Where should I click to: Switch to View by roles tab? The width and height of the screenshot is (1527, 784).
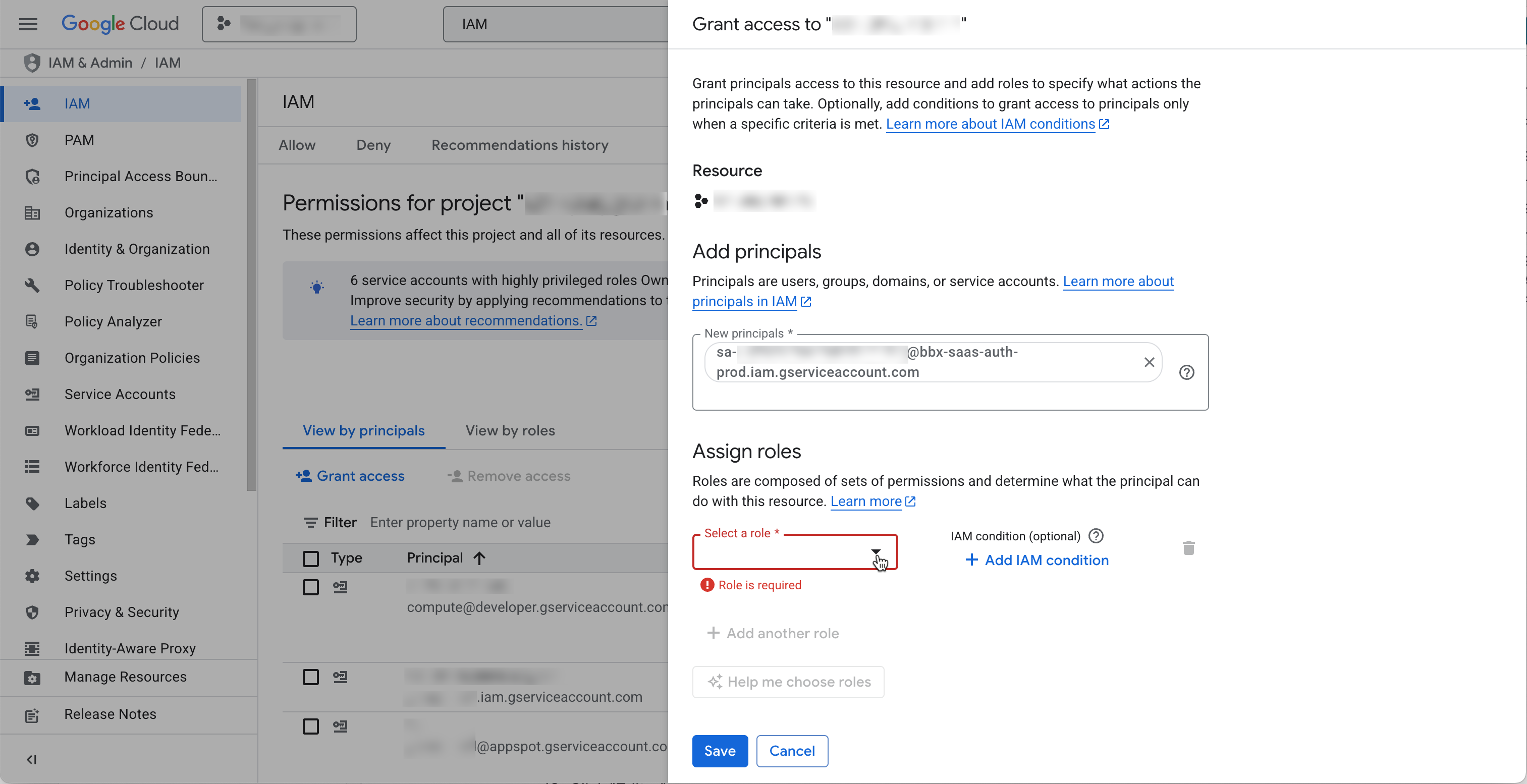pyautogui.click(x=510, y=431)
